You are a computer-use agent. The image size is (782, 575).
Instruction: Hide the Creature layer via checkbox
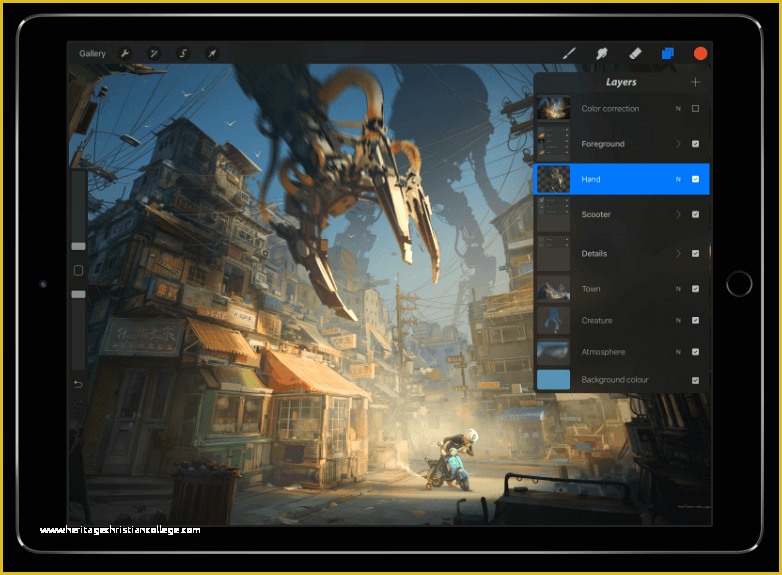695,320
